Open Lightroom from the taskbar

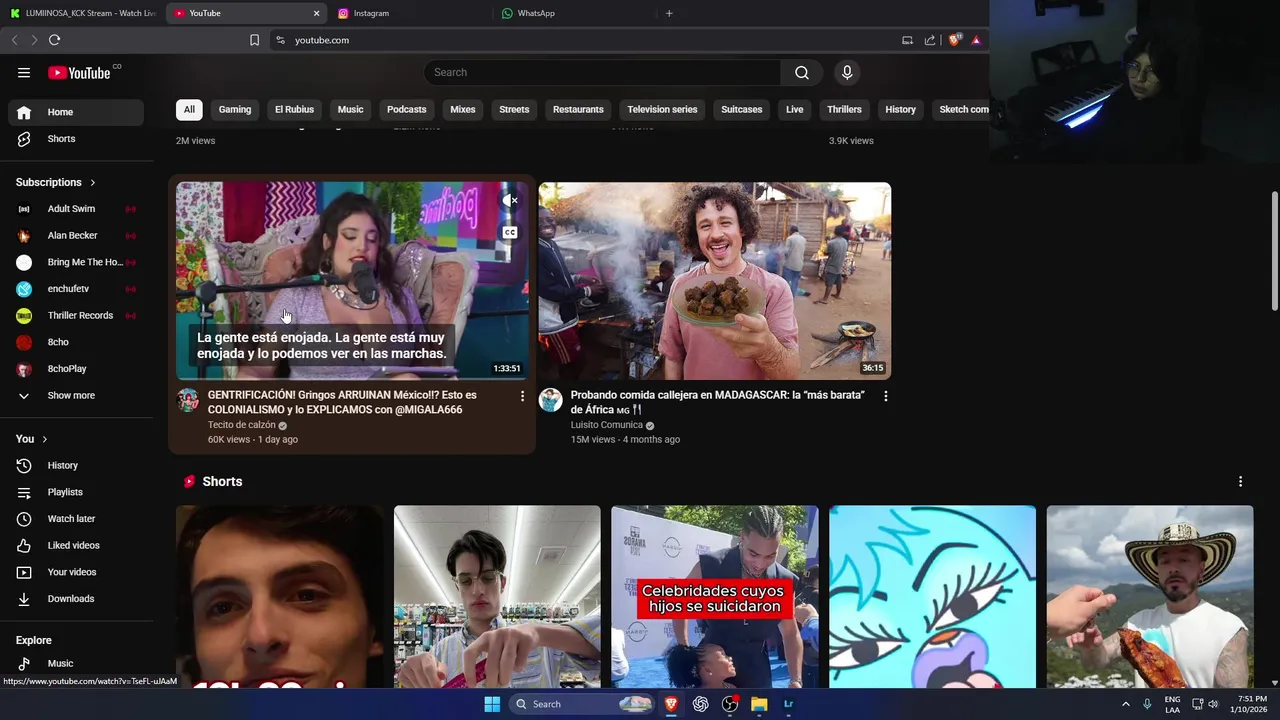pos(788,704)
